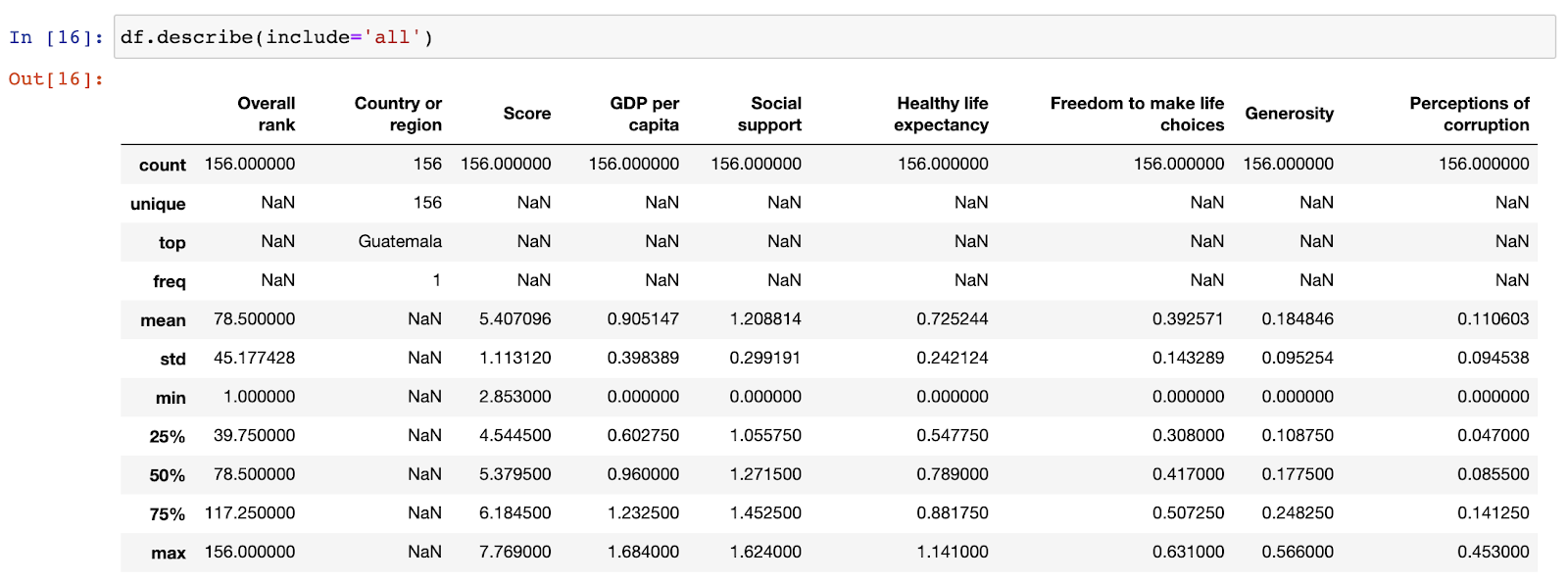Select the max Score value 7.769000

(x=514, y=553)
